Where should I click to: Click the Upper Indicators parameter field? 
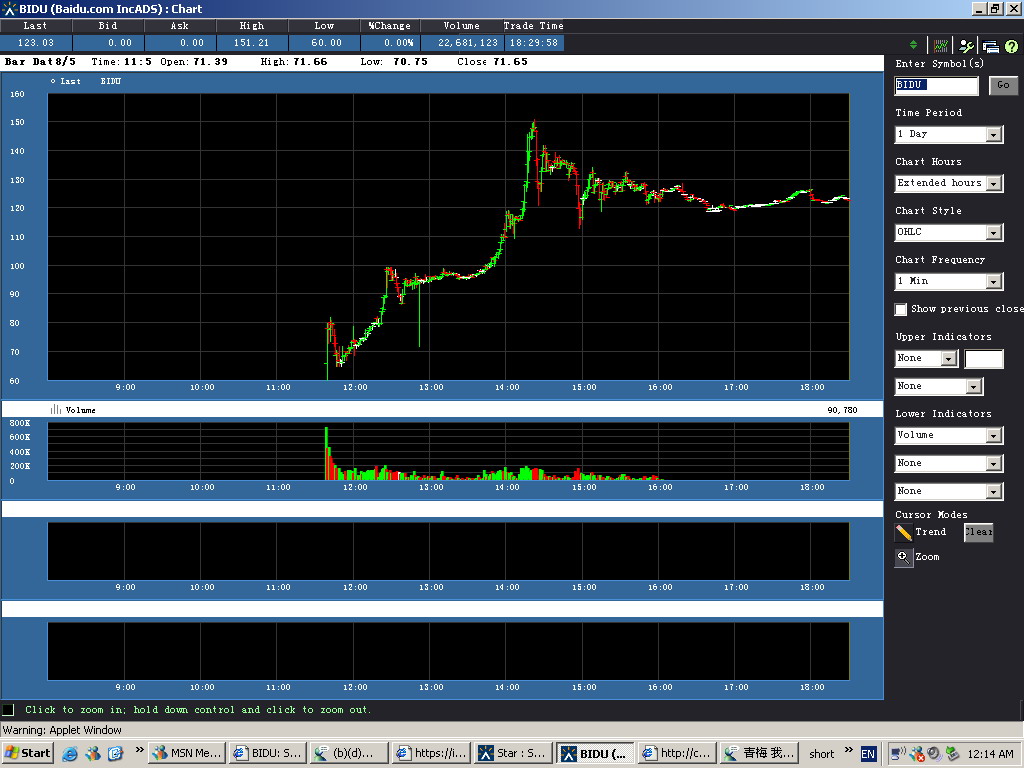click(x=984, y=359)
